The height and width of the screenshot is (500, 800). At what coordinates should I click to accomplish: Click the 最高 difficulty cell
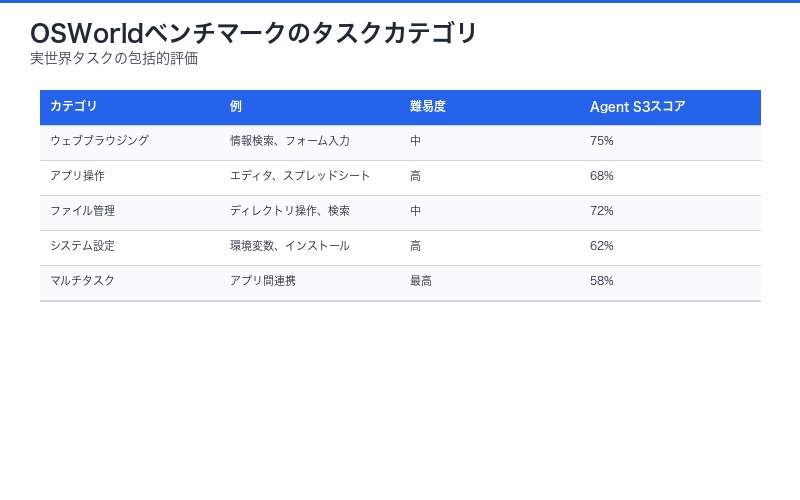(421, 281)
